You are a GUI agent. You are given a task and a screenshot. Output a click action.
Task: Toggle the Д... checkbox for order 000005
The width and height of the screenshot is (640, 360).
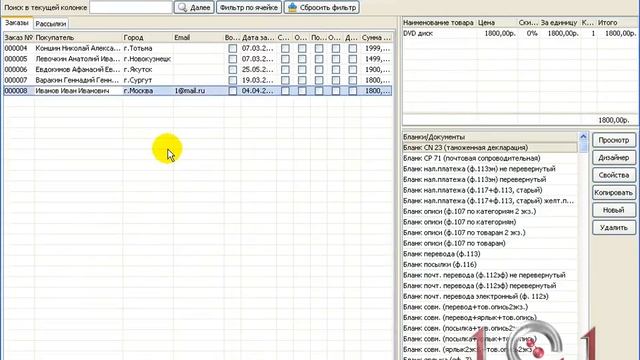coord(353,59)
